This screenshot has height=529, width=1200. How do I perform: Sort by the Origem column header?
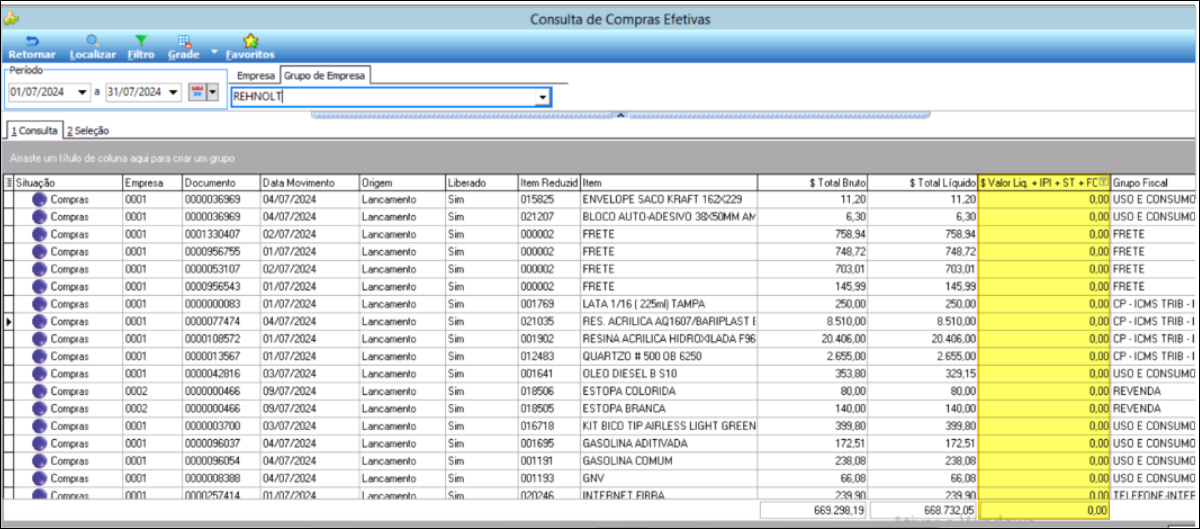click(402, 183)
